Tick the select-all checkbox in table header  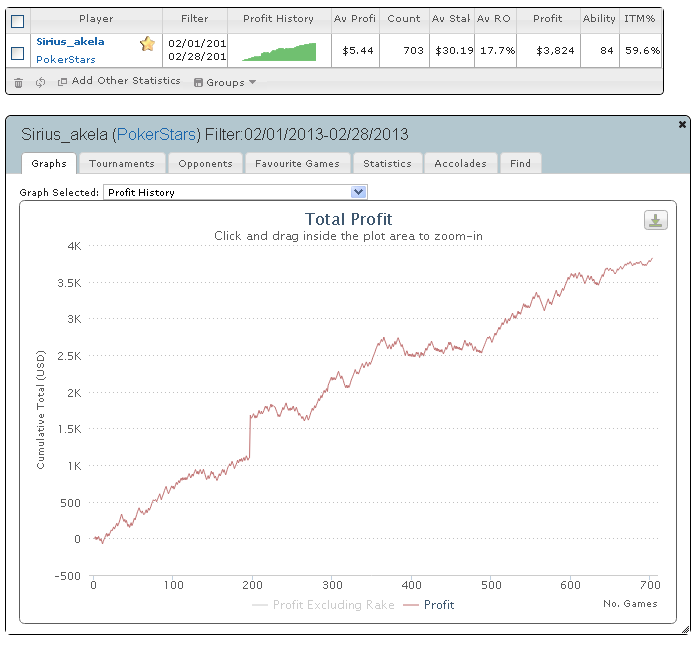(x=17, y=20)
